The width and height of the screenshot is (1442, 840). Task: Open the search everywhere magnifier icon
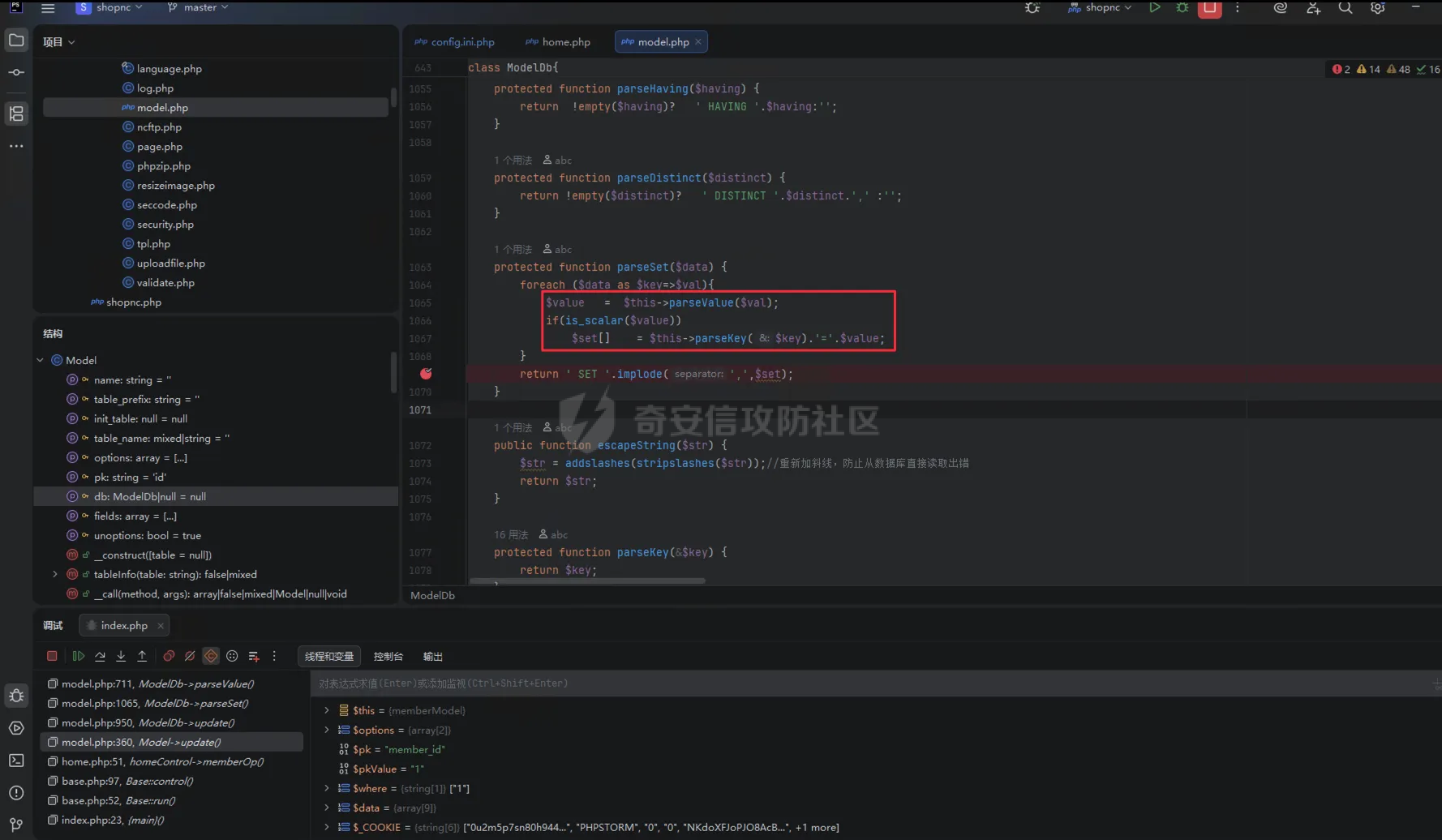point(1345,8)
